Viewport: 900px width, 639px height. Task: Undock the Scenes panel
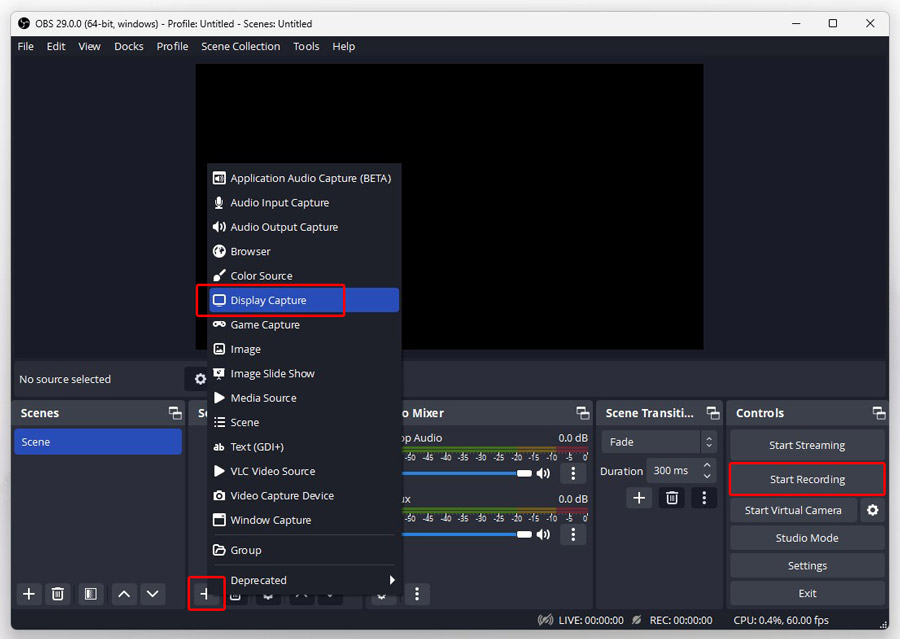(174, 413)
